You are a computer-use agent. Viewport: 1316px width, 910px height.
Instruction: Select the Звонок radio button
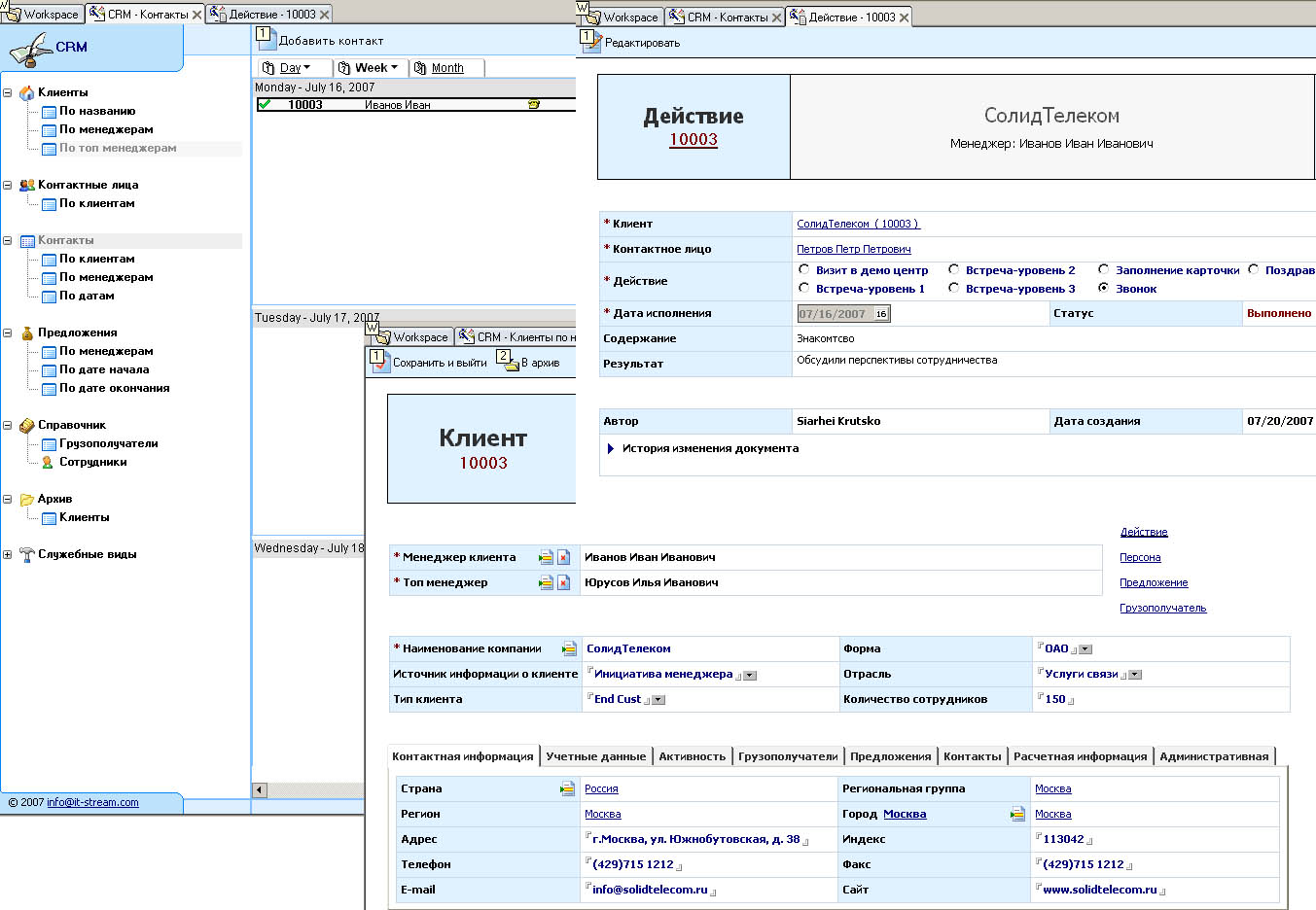coord(1103,288)
